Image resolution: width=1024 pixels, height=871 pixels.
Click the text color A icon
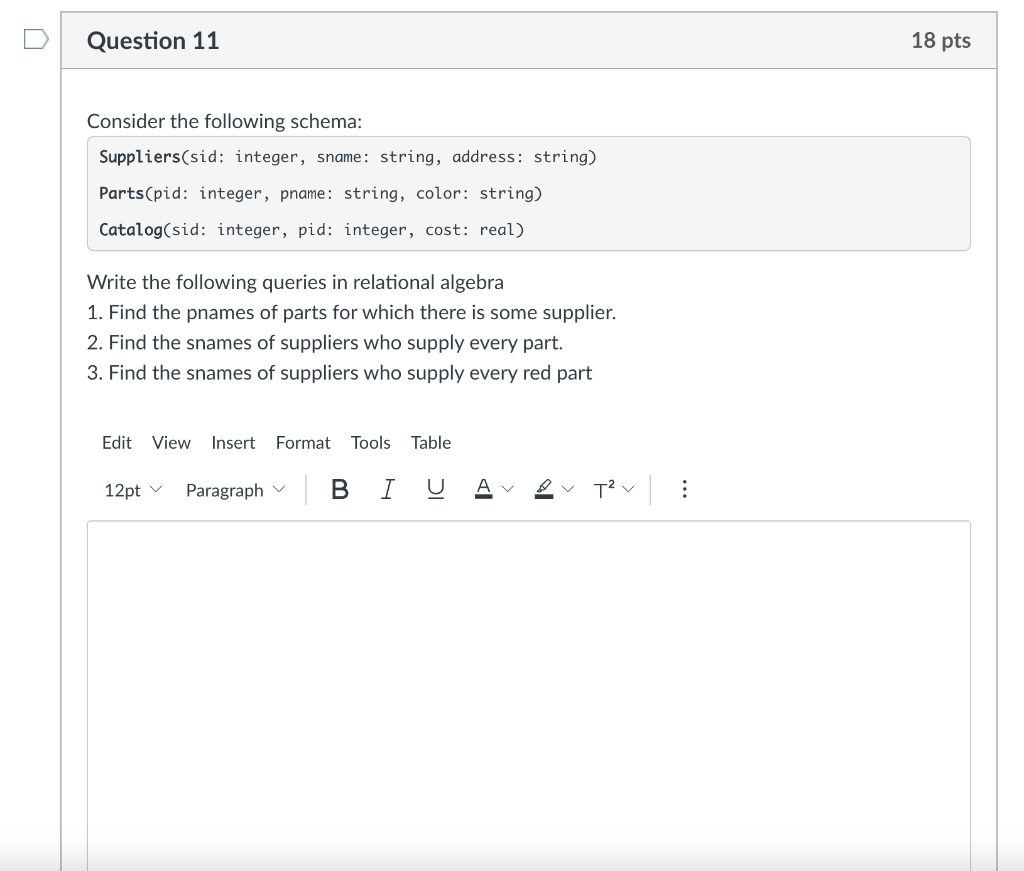pyautogui.click(x=483, y=489)
